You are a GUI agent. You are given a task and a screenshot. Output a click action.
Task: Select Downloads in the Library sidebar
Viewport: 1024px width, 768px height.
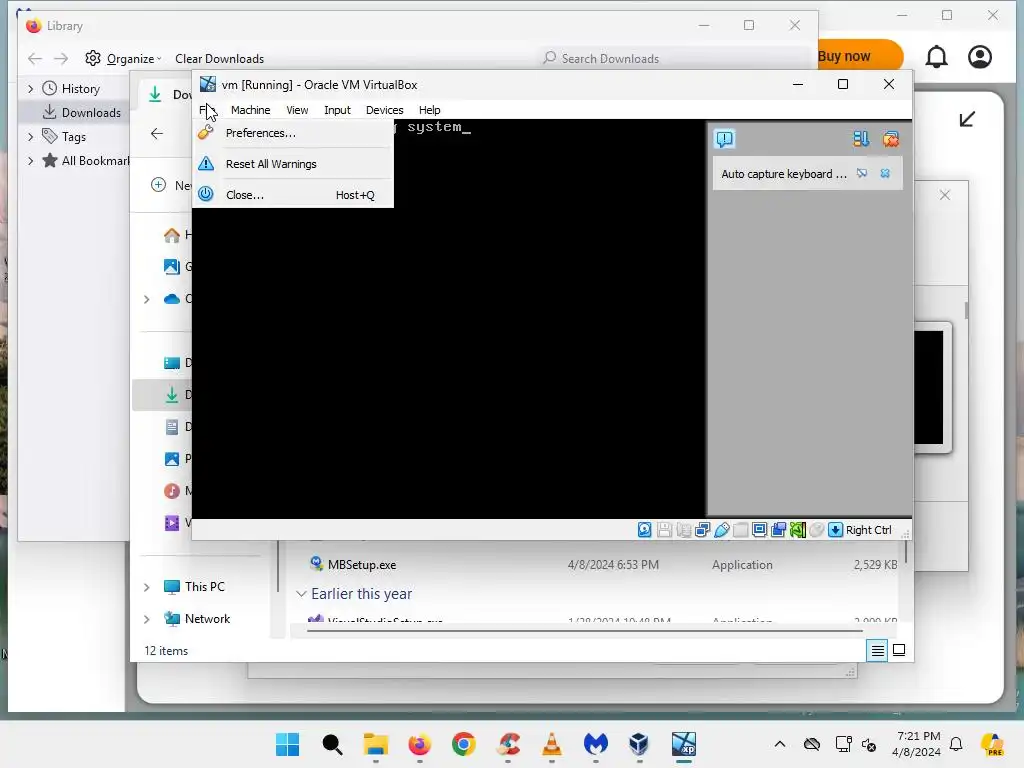tap(82, 112)
